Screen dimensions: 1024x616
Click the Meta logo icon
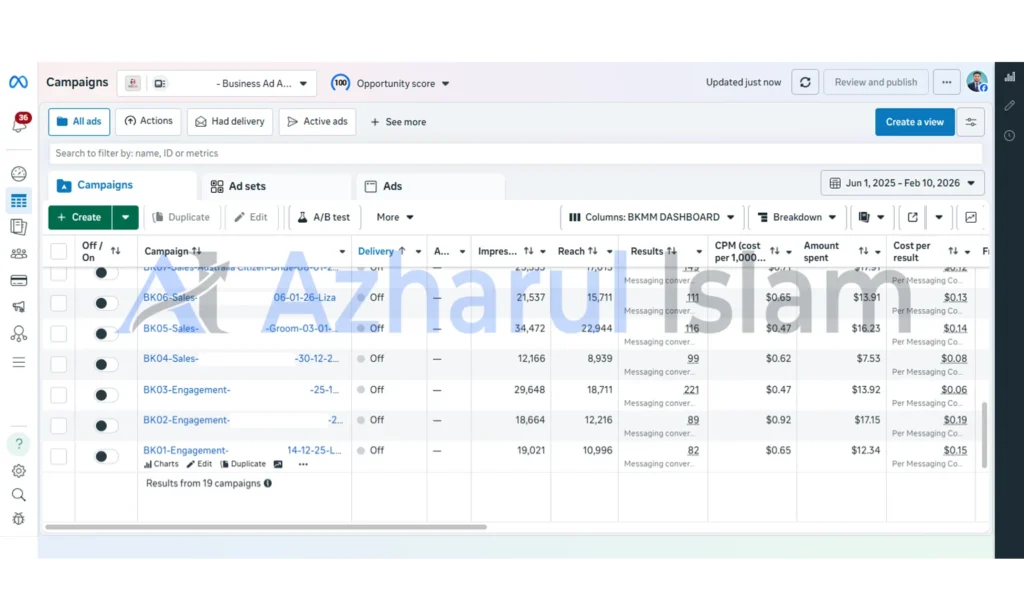click(18, 82)
